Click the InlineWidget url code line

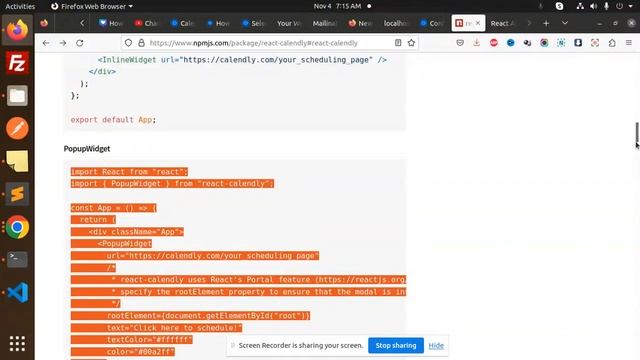pyautogui.click(x=242, y=60)
